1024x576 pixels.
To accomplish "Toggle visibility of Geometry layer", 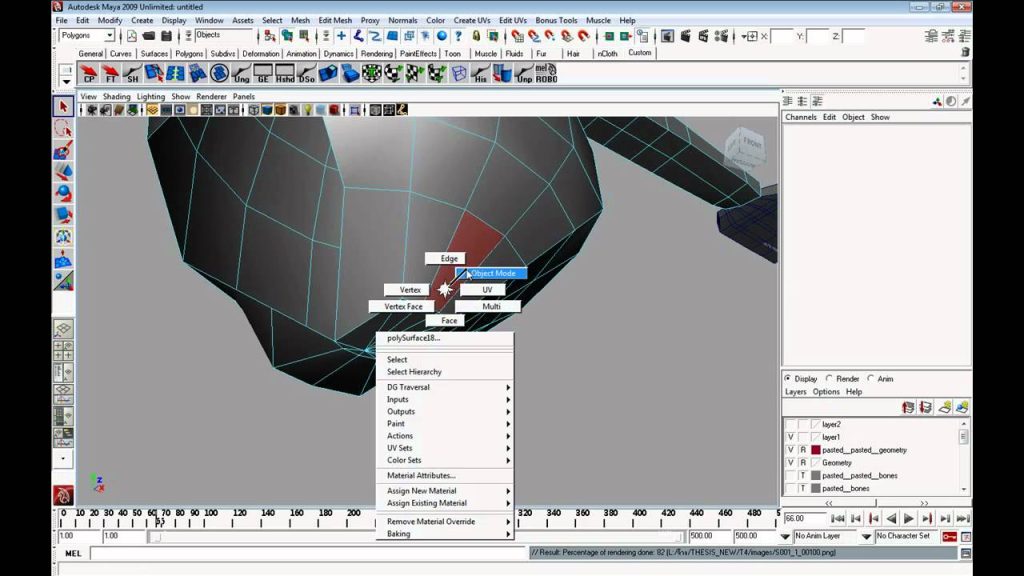I will (x=790, y=462).
